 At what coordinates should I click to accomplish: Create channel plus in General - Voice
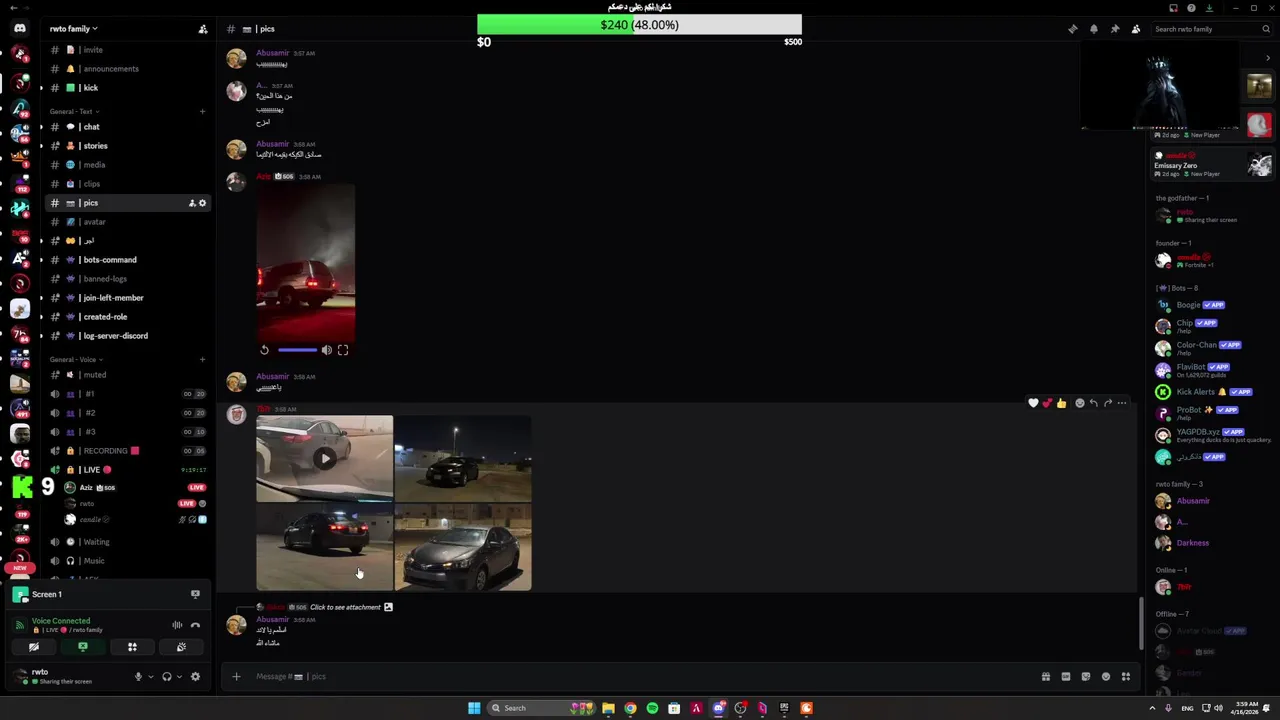(x=202, y=359)
